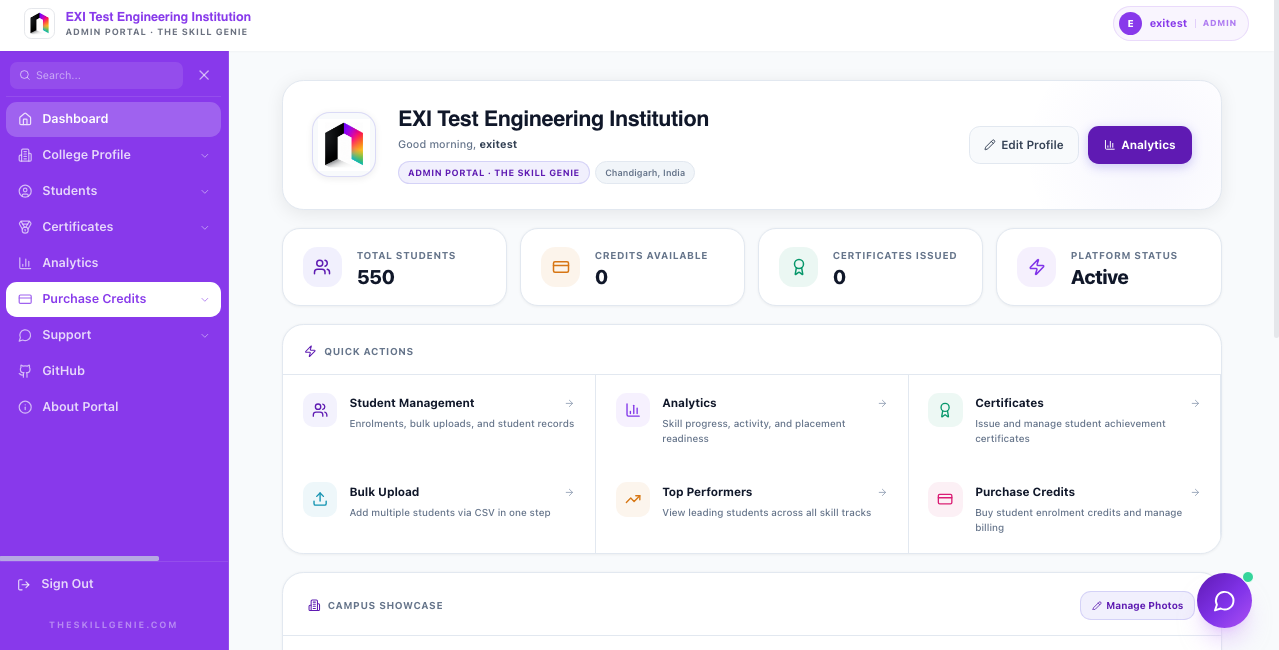The image size is (1279, 650).
Task: Click into the sidebar Search field
Action: [97, 75]
